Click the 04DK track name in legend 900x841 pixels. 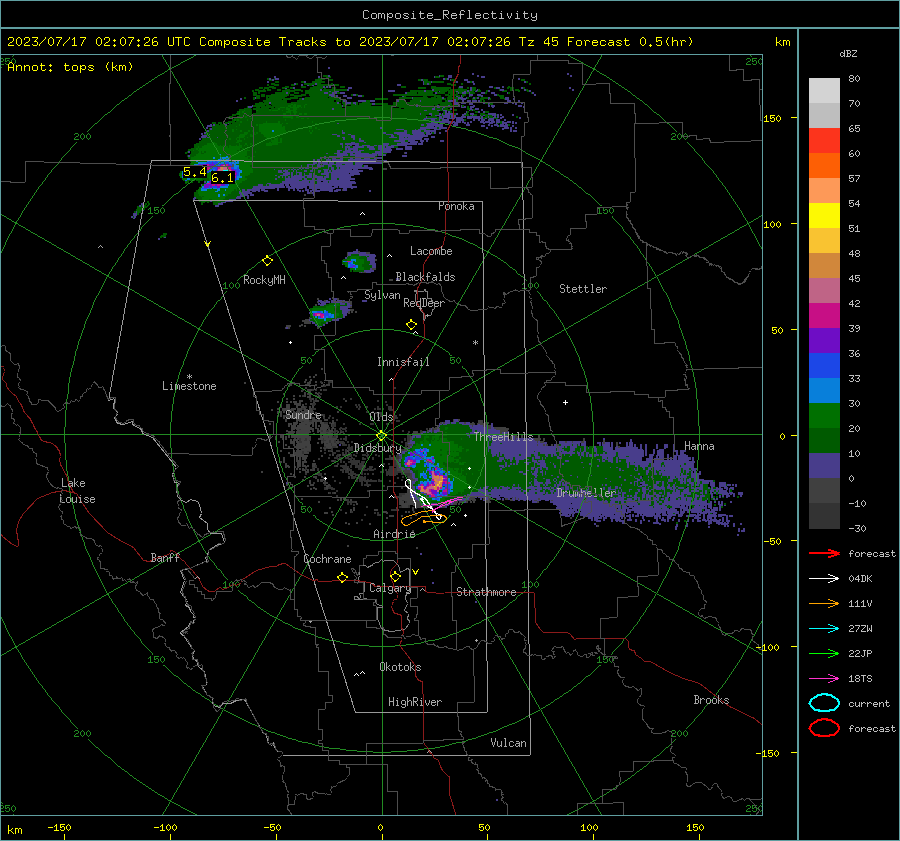tap(860, 579)
